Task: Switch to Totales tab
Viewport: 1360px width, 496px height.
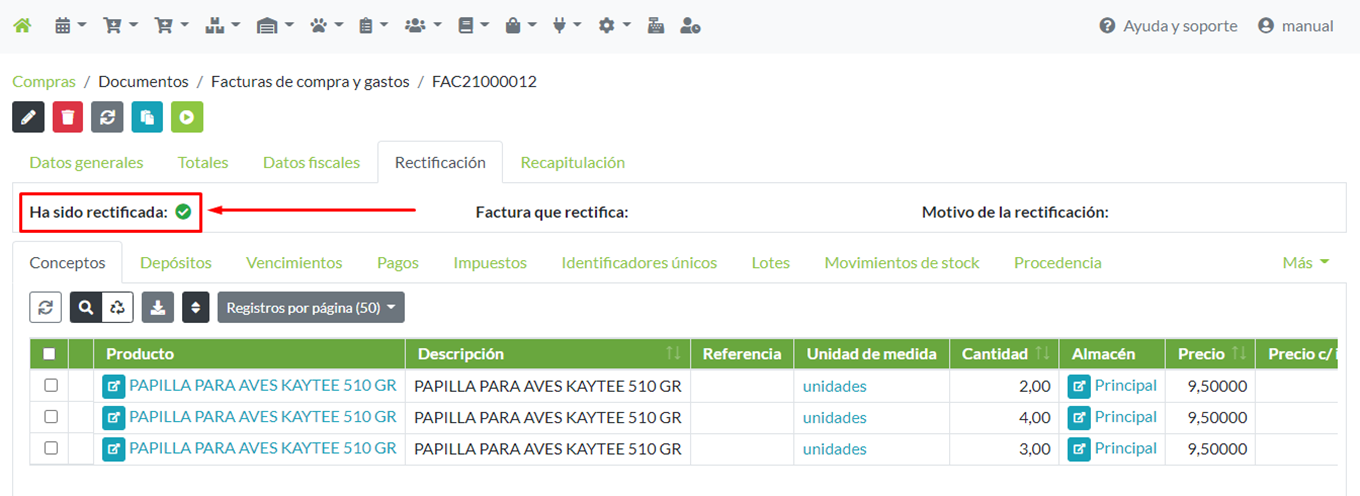Action: click(x=203, y=162)
